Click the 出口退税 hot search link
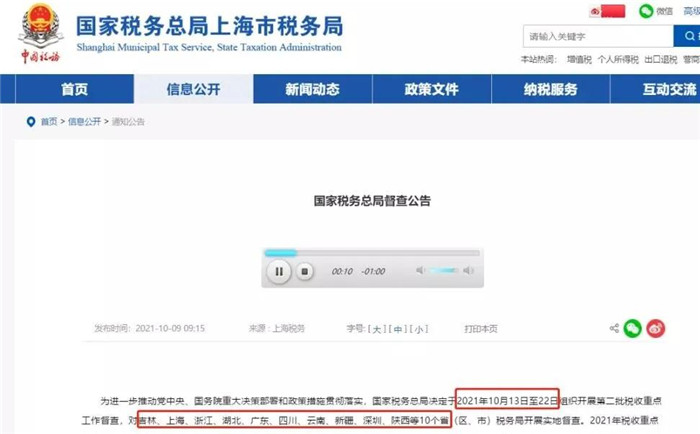700x434 pixels. coord(661,59)
